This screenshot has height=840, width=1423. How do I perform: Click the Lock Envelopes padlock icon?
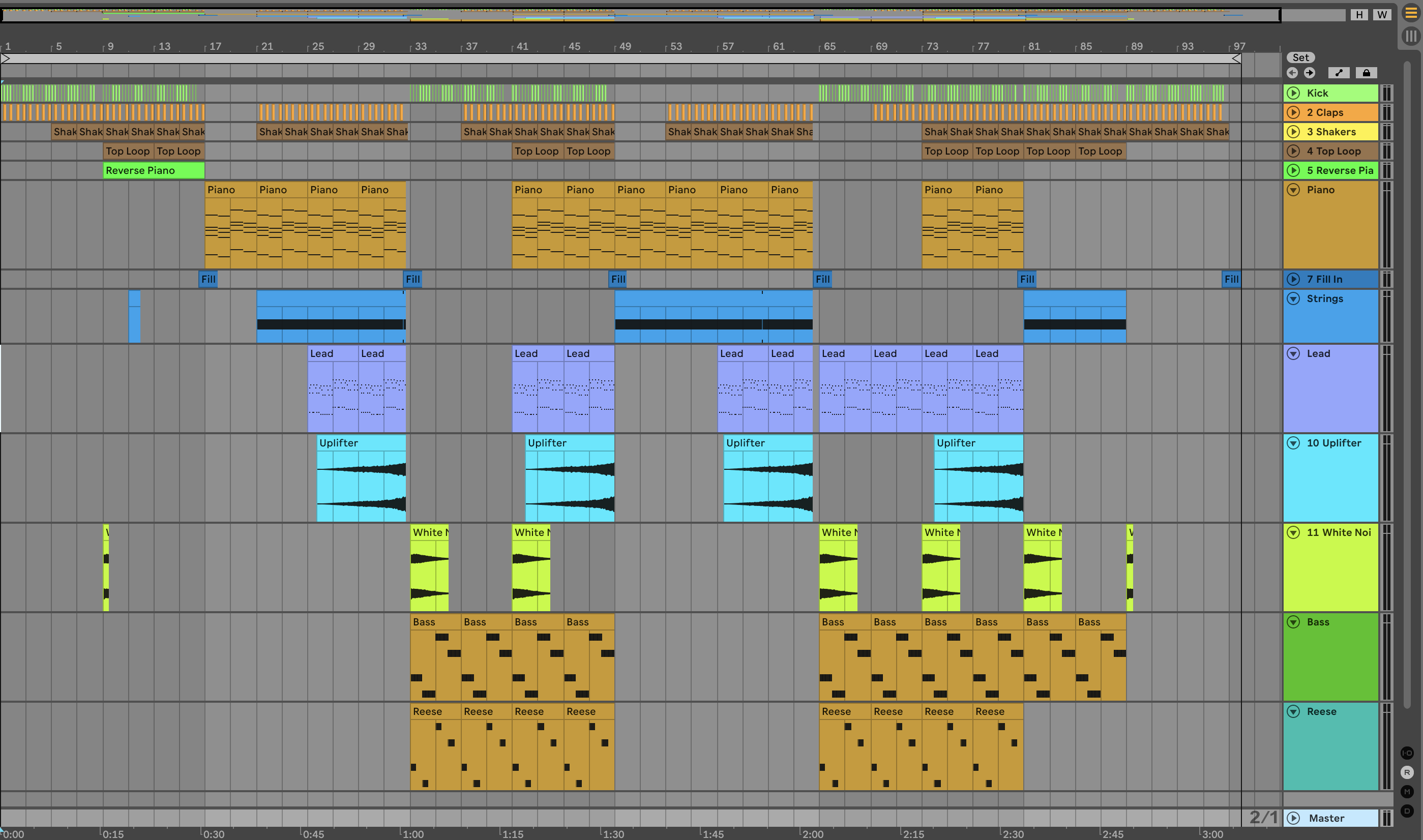coord(1366,72)
